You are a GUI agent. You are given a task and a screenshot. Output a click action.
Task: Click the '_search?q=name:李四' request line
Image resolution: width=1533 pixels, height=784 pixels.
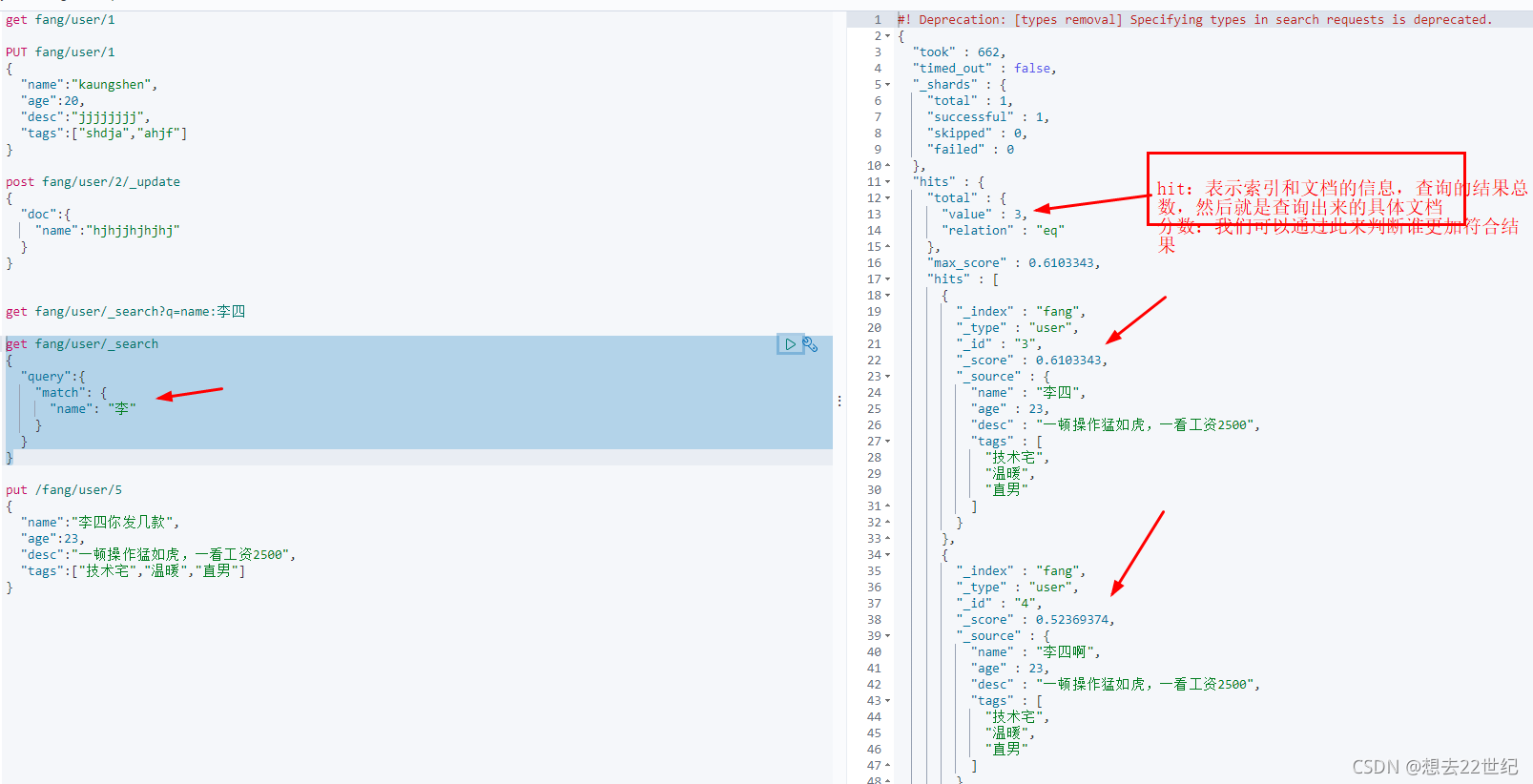(x=125, y=312)
